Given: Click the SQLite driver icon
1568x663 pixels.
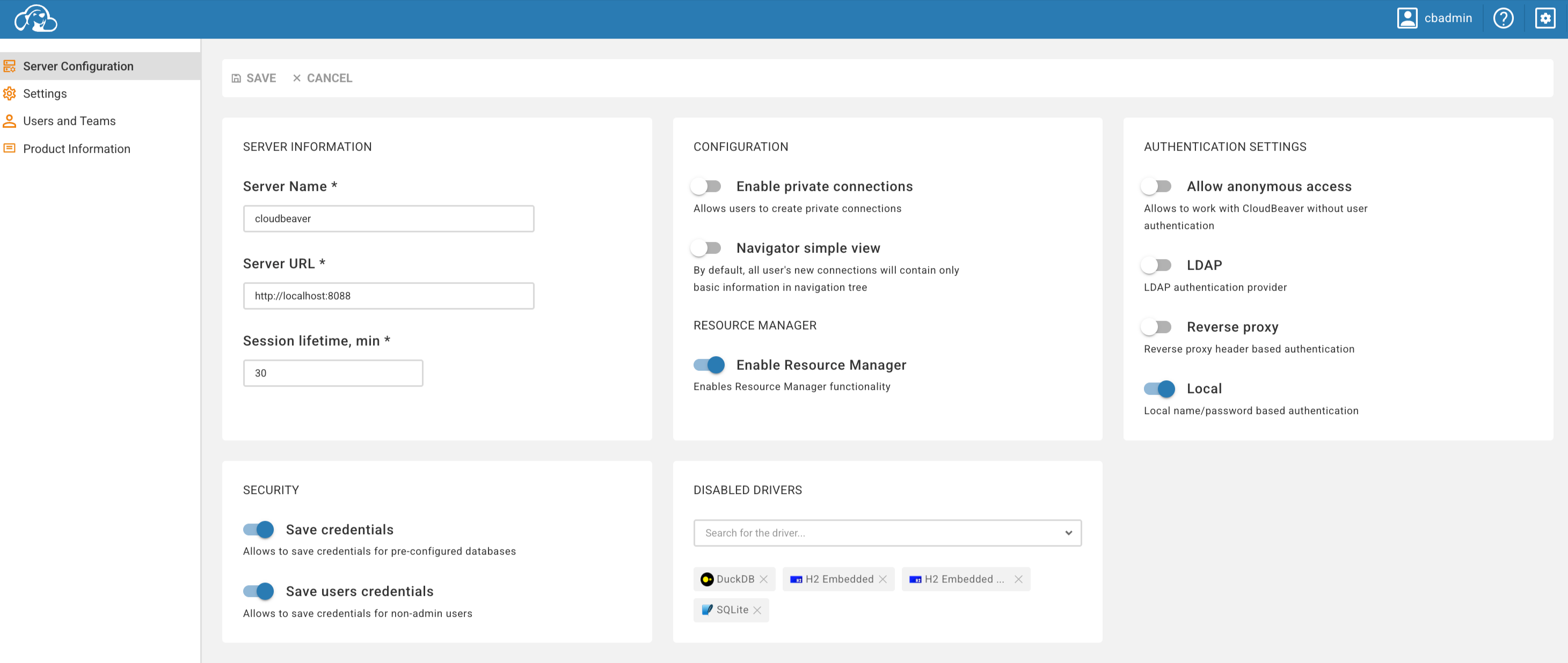Looking at the screenshot, I should tap(706, 609).
